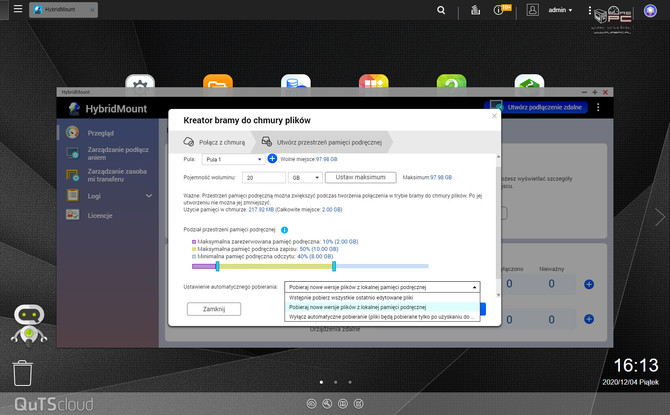Click the Ustaw maksimum button

coord(361,177)
